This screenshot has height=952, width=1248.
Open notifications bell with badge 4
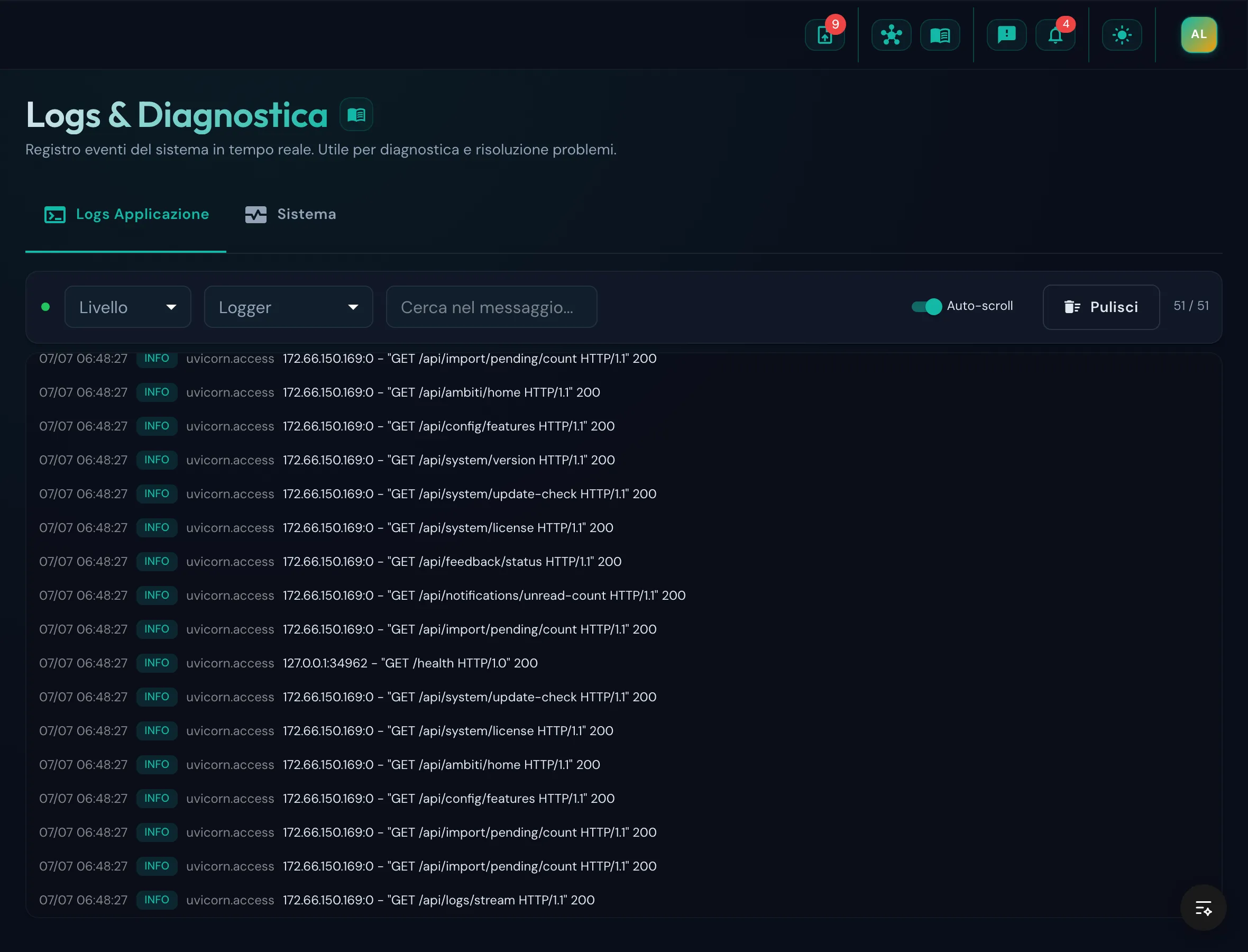coord(1055,35)
